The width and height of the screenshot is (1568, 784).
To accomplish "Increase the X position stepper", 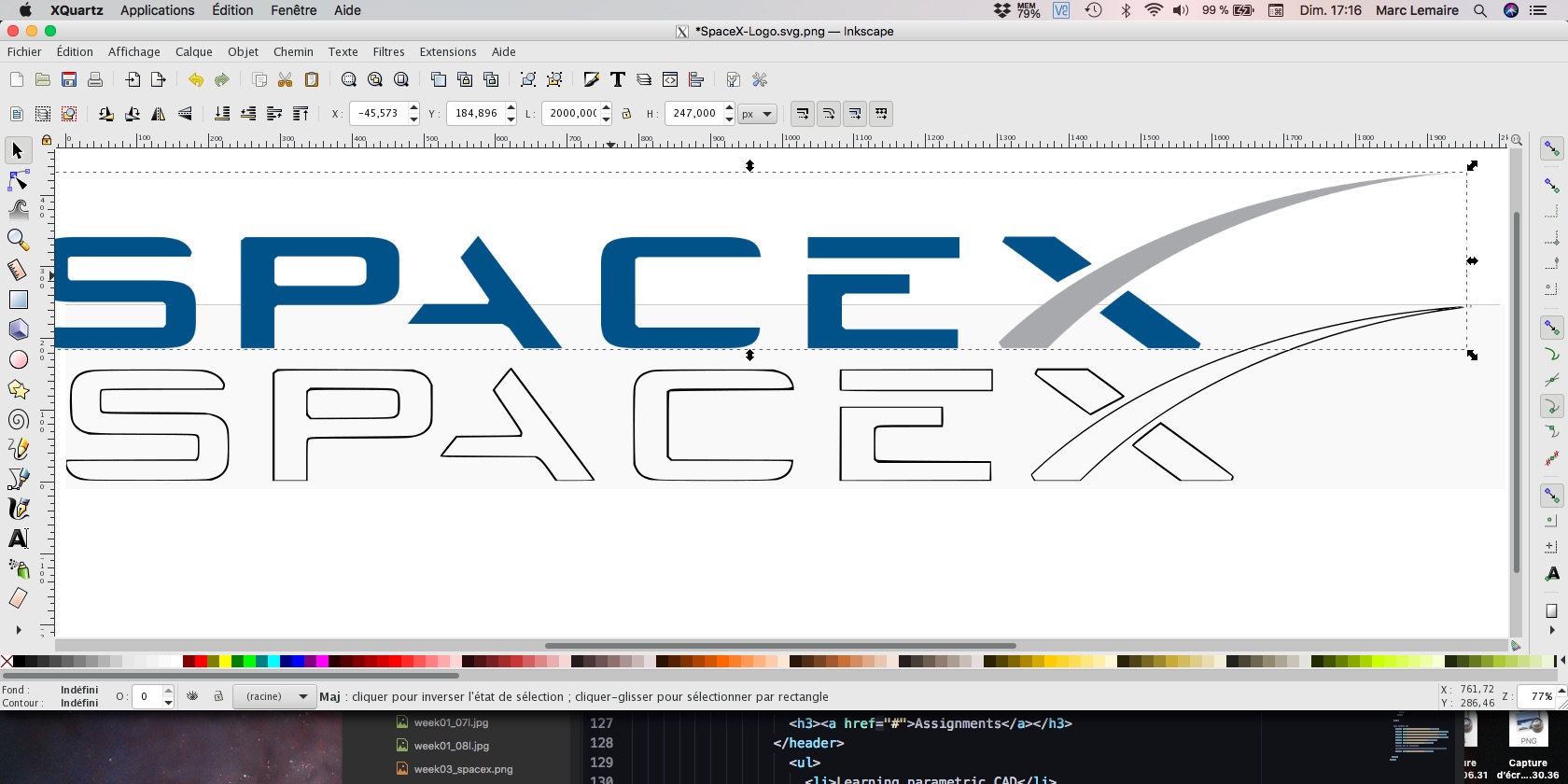I will click(413, 108).
